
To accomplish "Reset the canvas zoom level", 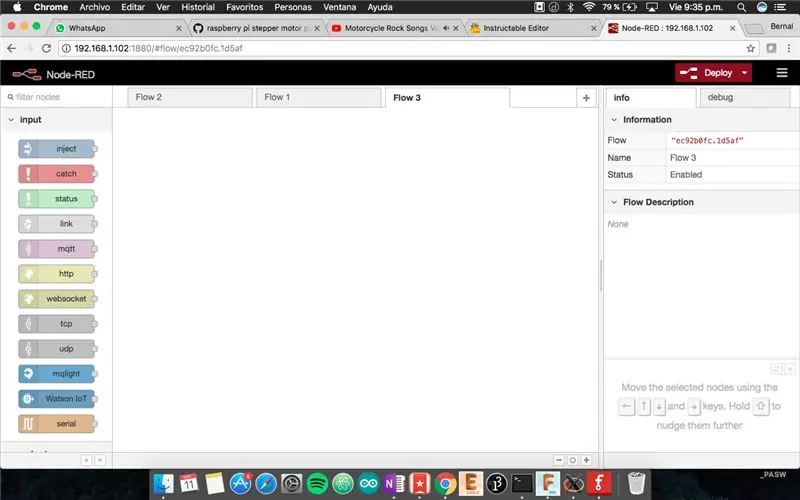I will pos(572,460).
